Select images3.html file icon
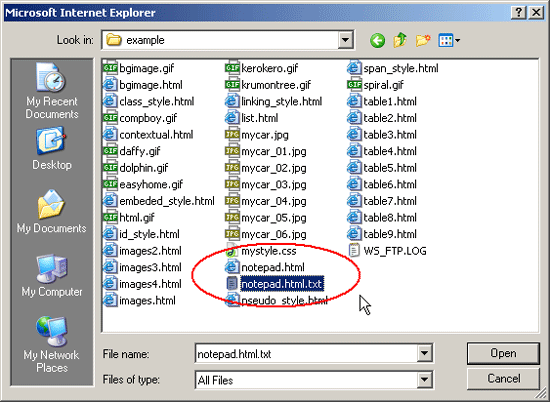550x402 pixels. (110, 267)
